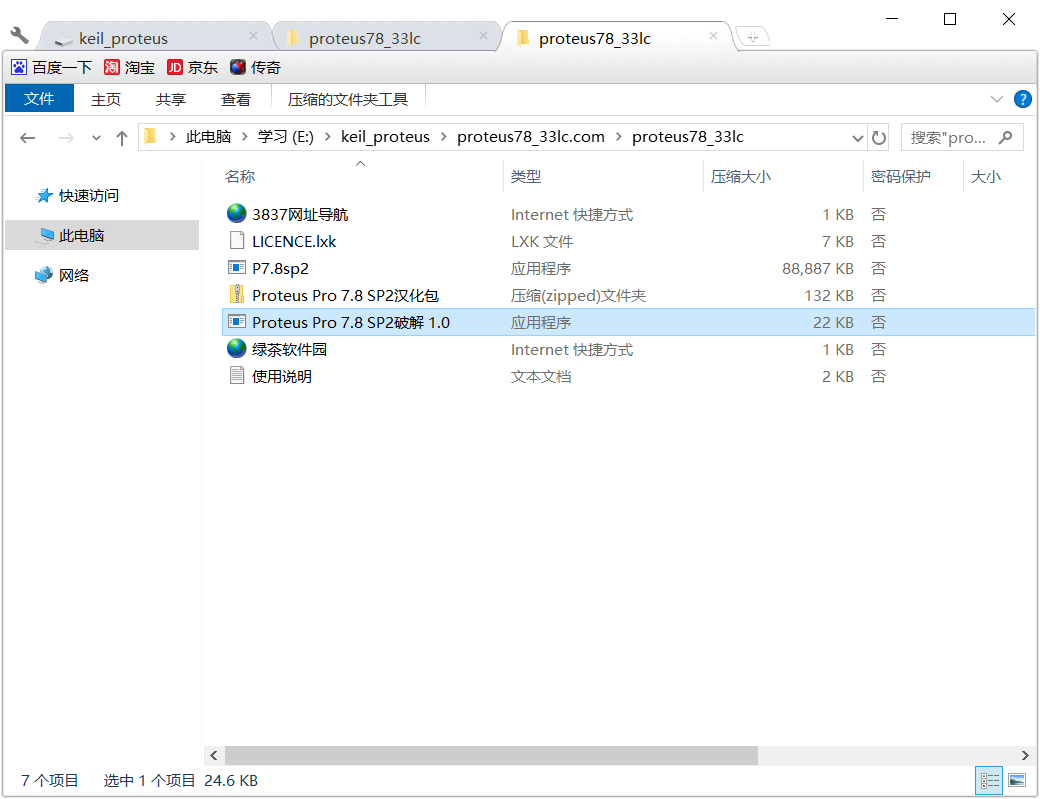Image resolution: width=1040 pixels, height=799 pixels.
Task: Expand chevron after 学习 (E:) in path
Action: tap(328, 137)
